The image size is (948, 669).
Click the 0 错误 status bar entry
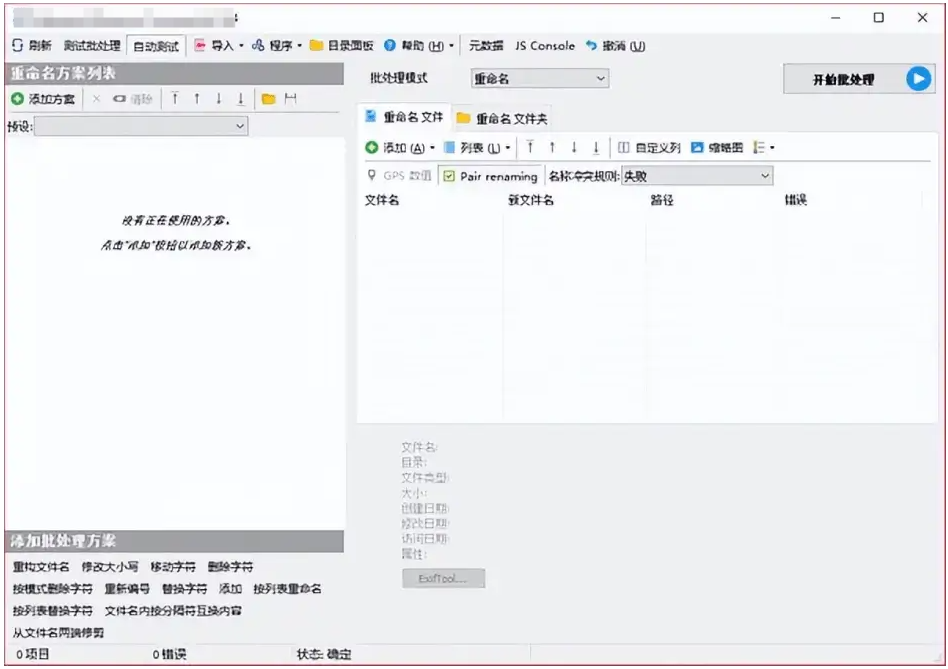(x=169, y=654)
